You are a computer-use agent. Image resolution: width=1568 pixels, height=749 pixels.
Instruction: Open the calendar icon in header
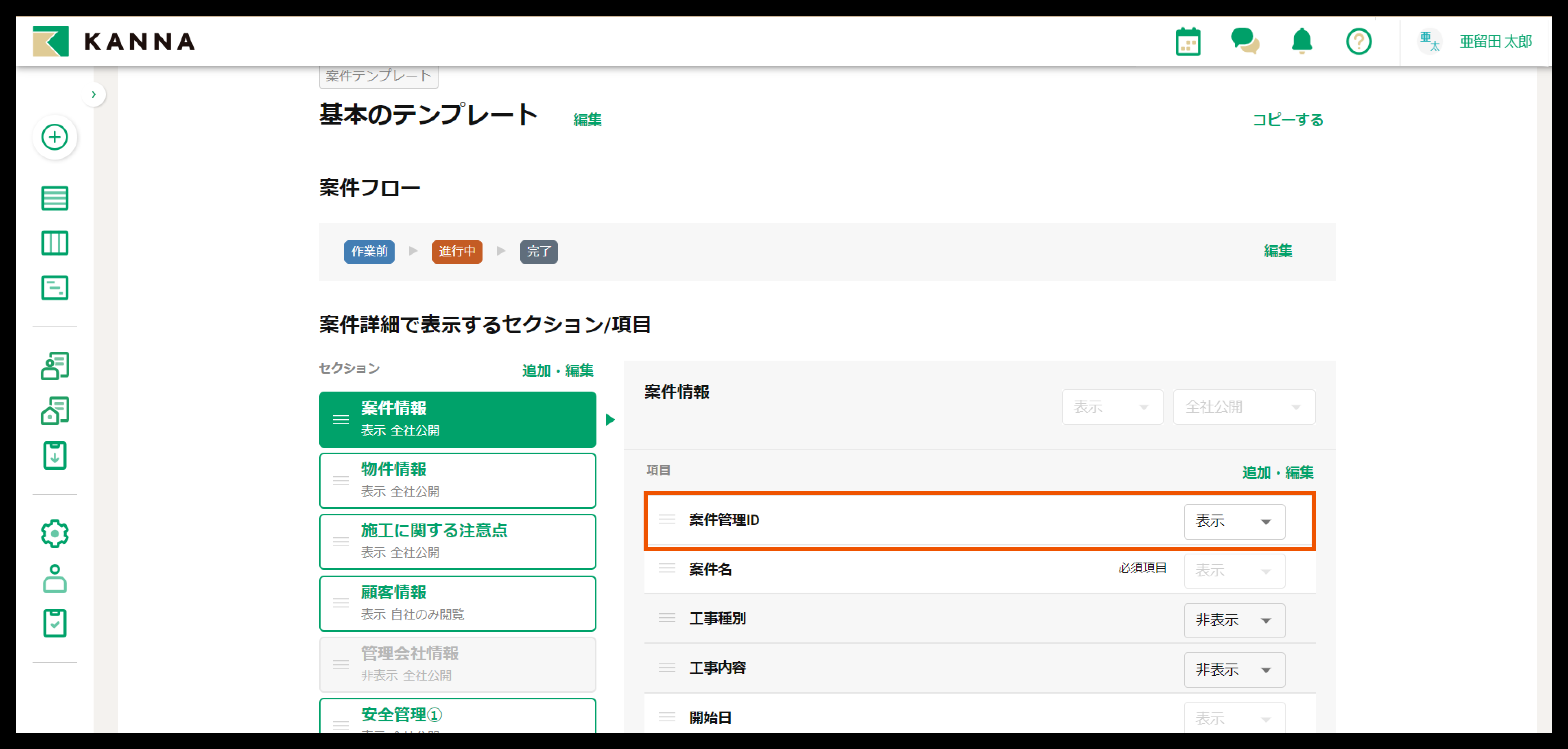[1188, 42]
